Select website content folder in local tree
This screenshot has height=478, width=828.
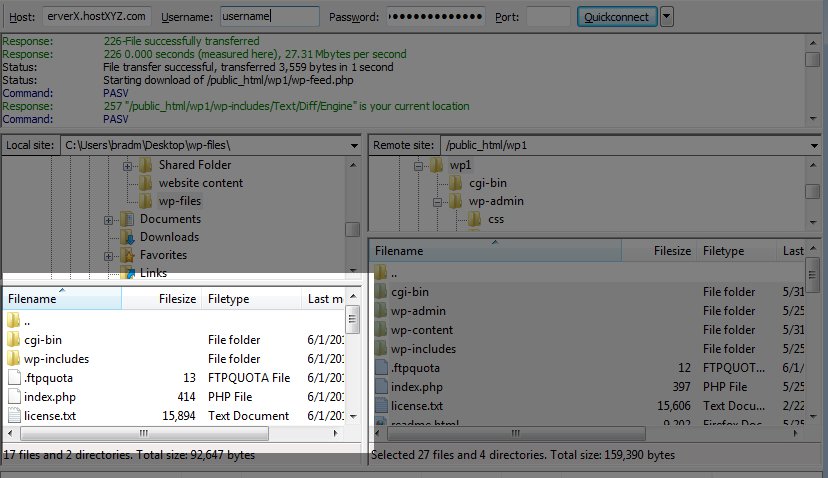[201, 183]
